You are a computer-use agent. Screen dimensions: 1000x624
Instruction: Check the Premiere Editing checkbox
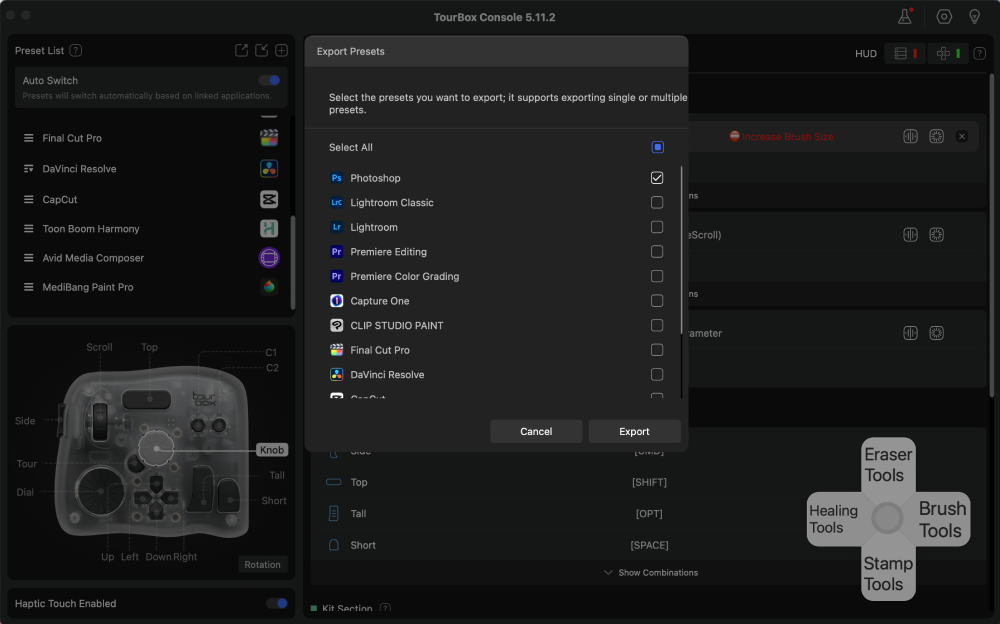pos(657,251)
